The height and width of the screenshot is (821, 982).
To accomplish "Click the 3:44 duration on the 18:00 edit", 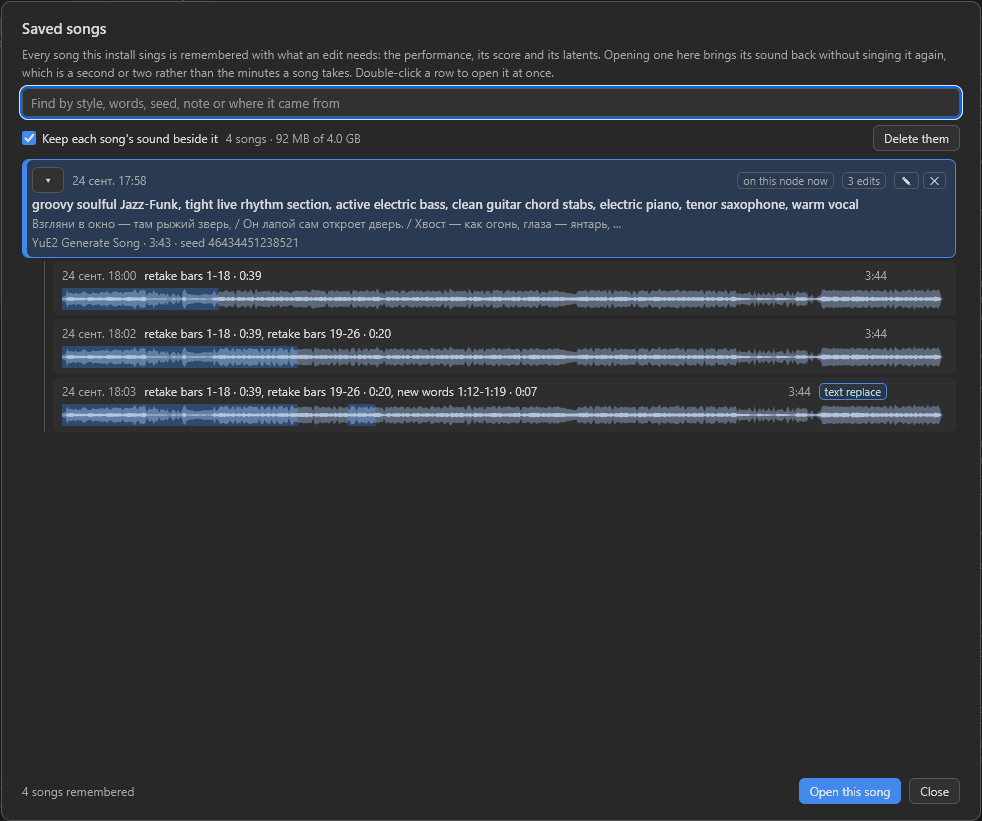I will point(876,276).
